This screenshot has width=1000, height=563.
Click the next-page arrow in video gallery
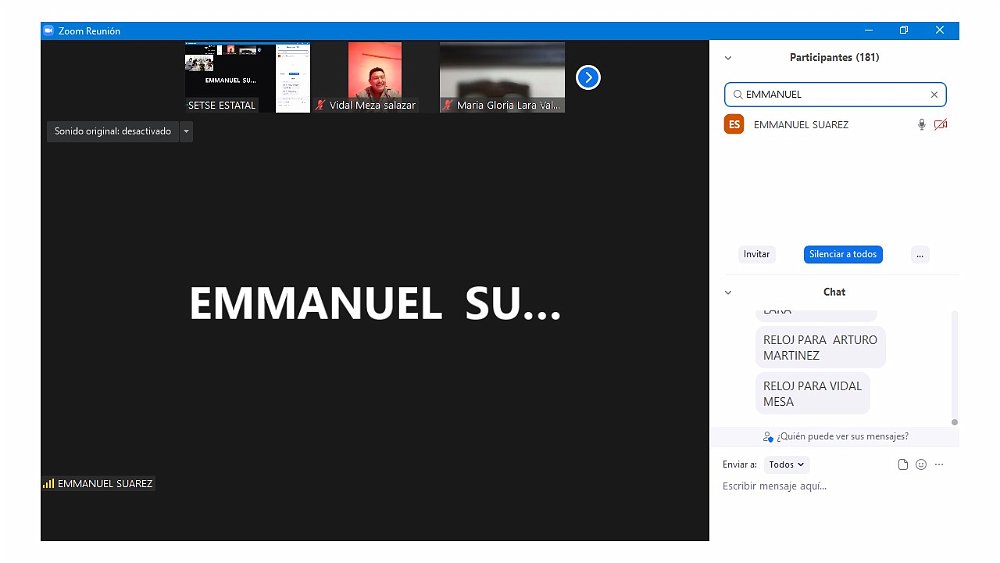[x=588, y=77]
